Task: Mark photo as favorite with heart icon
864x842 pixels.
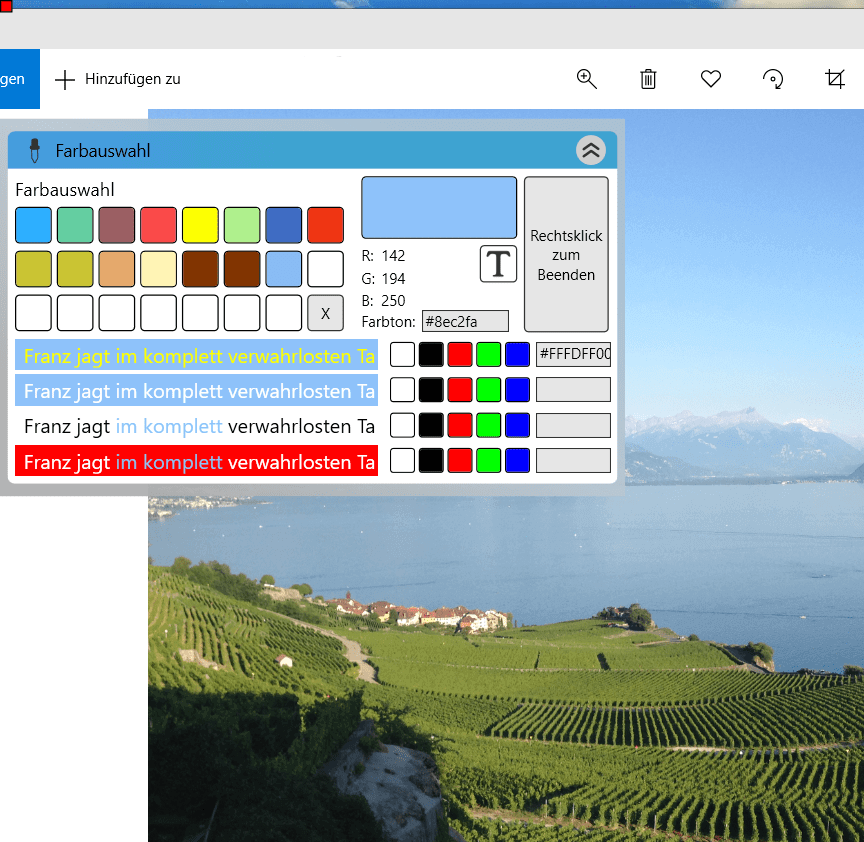Action: 710,79
